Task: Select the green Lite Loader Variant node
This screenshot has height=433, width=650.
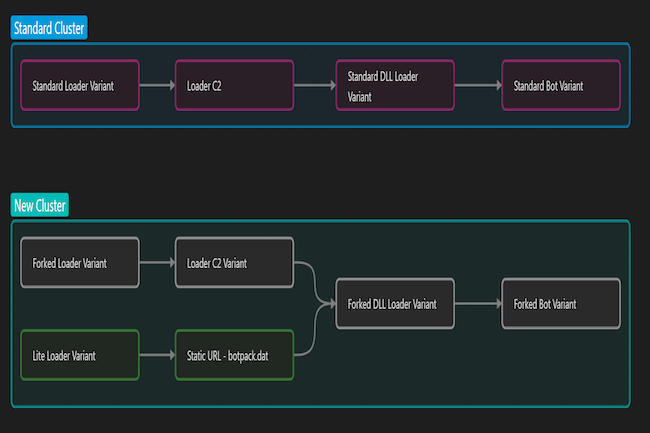Action: point(80,355)
